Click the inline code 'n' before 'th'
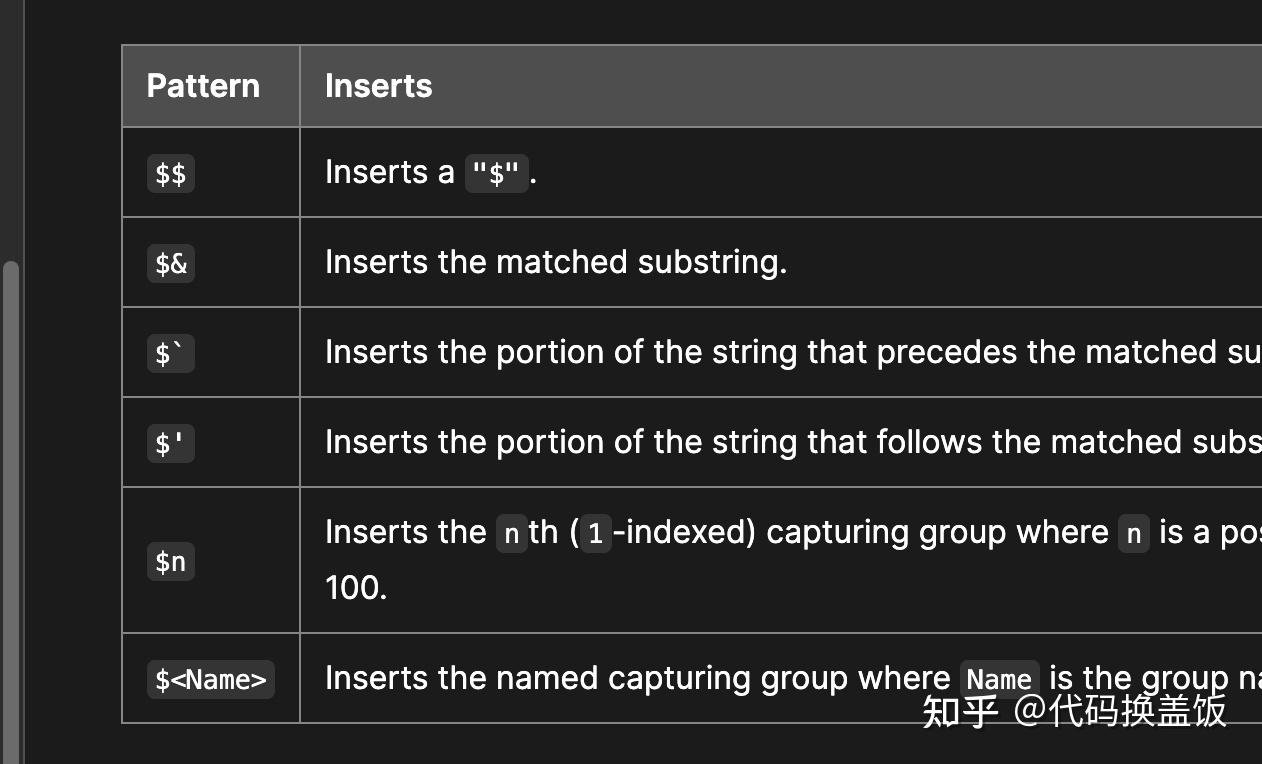This screenshot has height=764, width=1262. pyautogui.click(x=511, y=534)
